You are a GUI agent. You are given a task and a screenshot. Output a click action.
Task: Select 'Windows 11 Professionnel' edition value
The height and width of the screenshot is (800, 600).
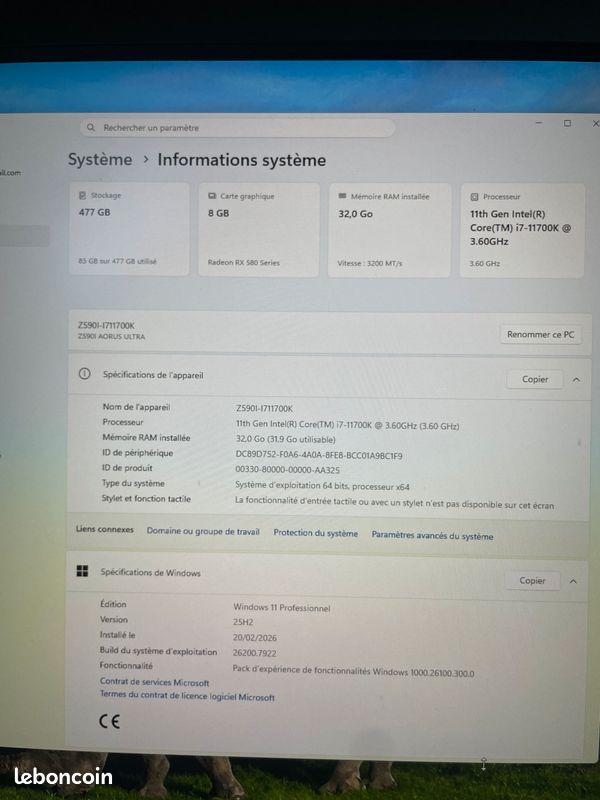click(282, 608)
